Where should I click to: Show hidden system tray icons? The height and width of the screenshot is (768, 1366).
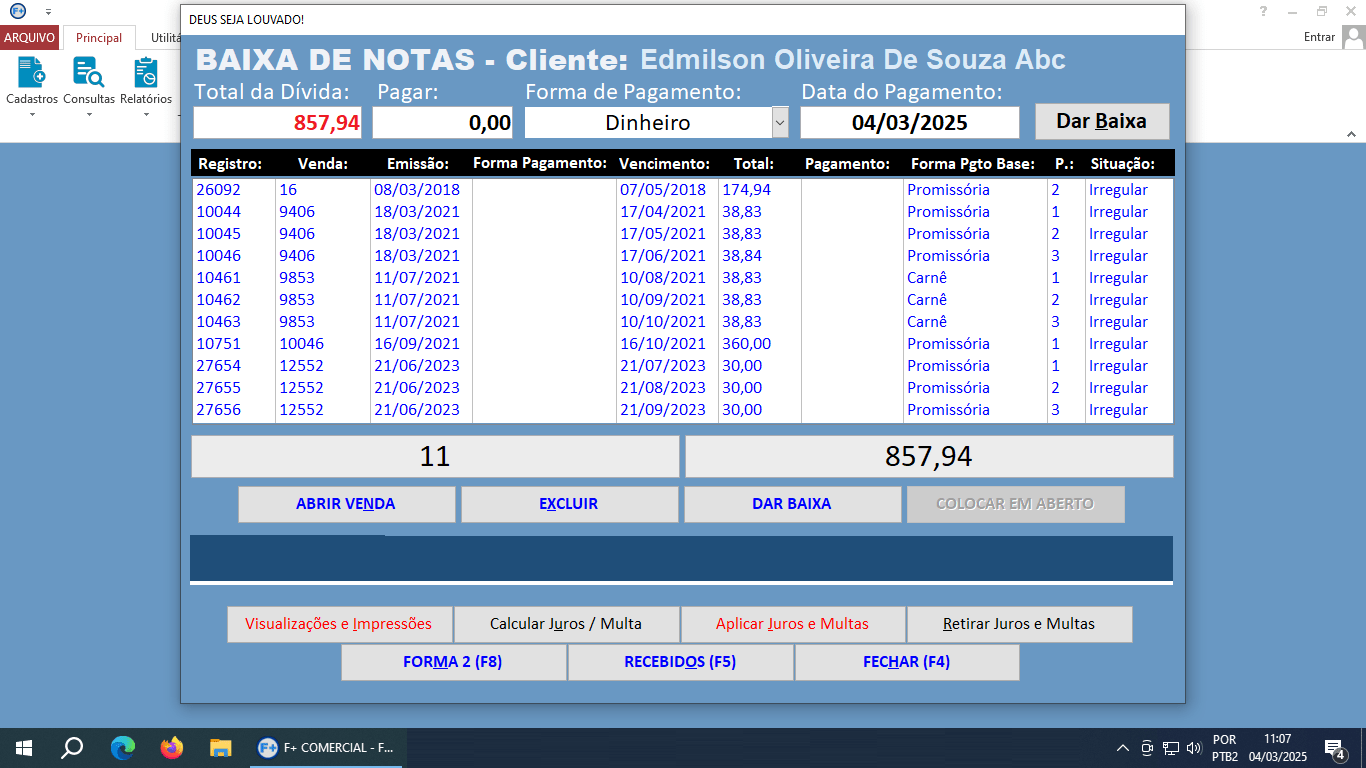pyautogui.click(x=1123, y=748)
